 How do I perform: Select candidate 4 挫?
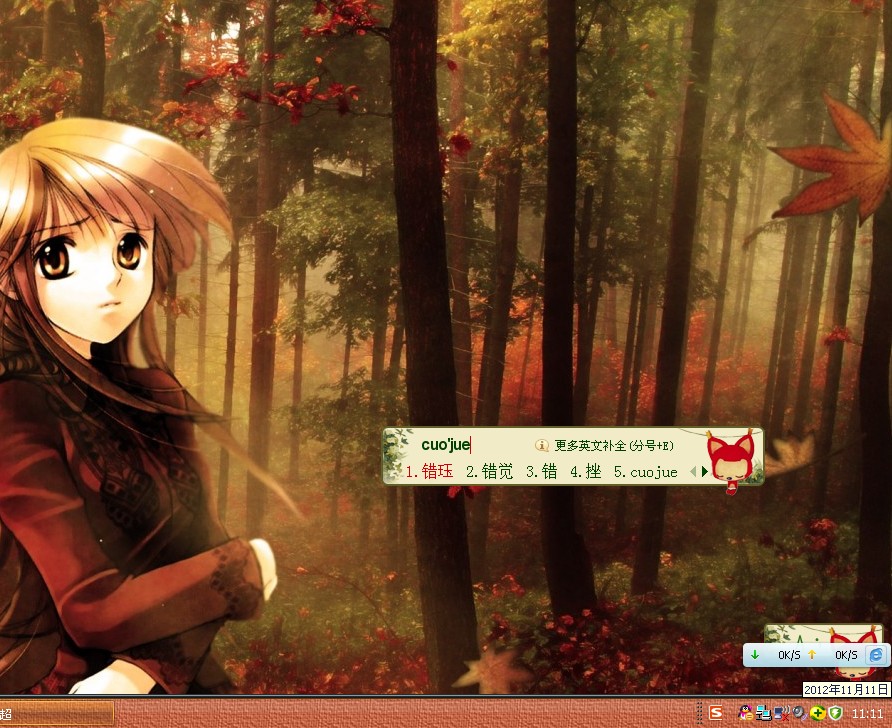586,471
